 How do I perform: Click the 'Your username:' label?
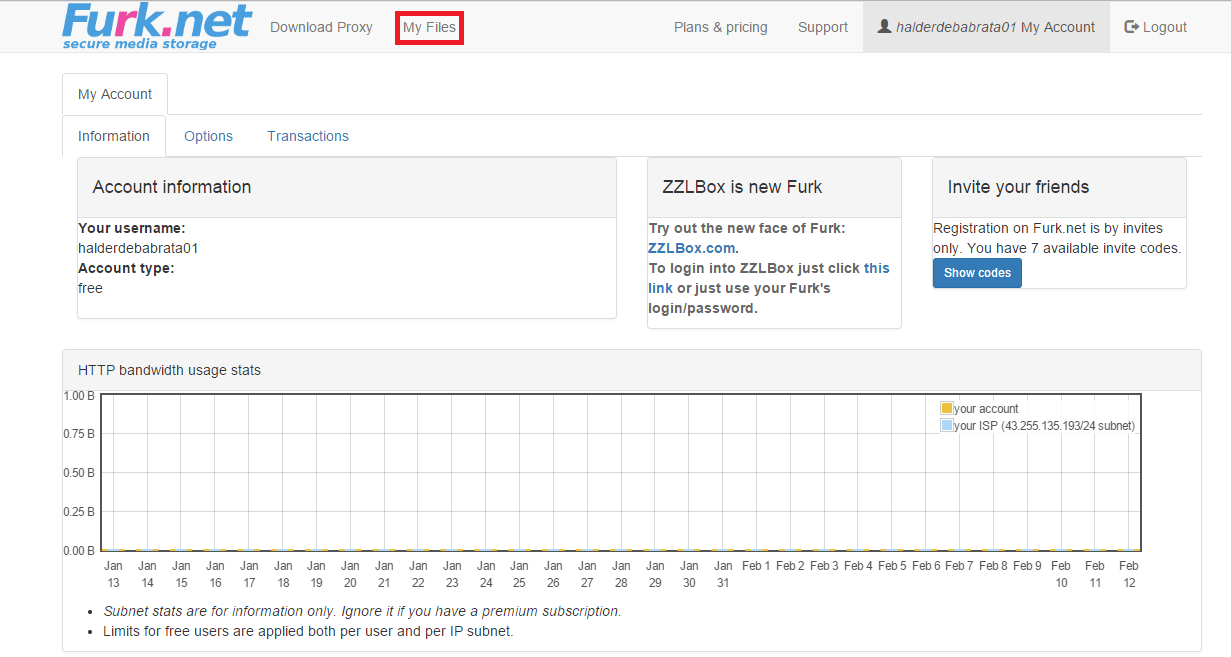tap(132, 228)
